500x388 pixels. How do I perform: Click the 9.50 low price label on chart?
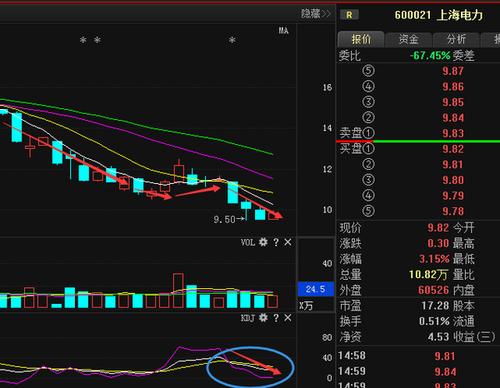[225, 220]
